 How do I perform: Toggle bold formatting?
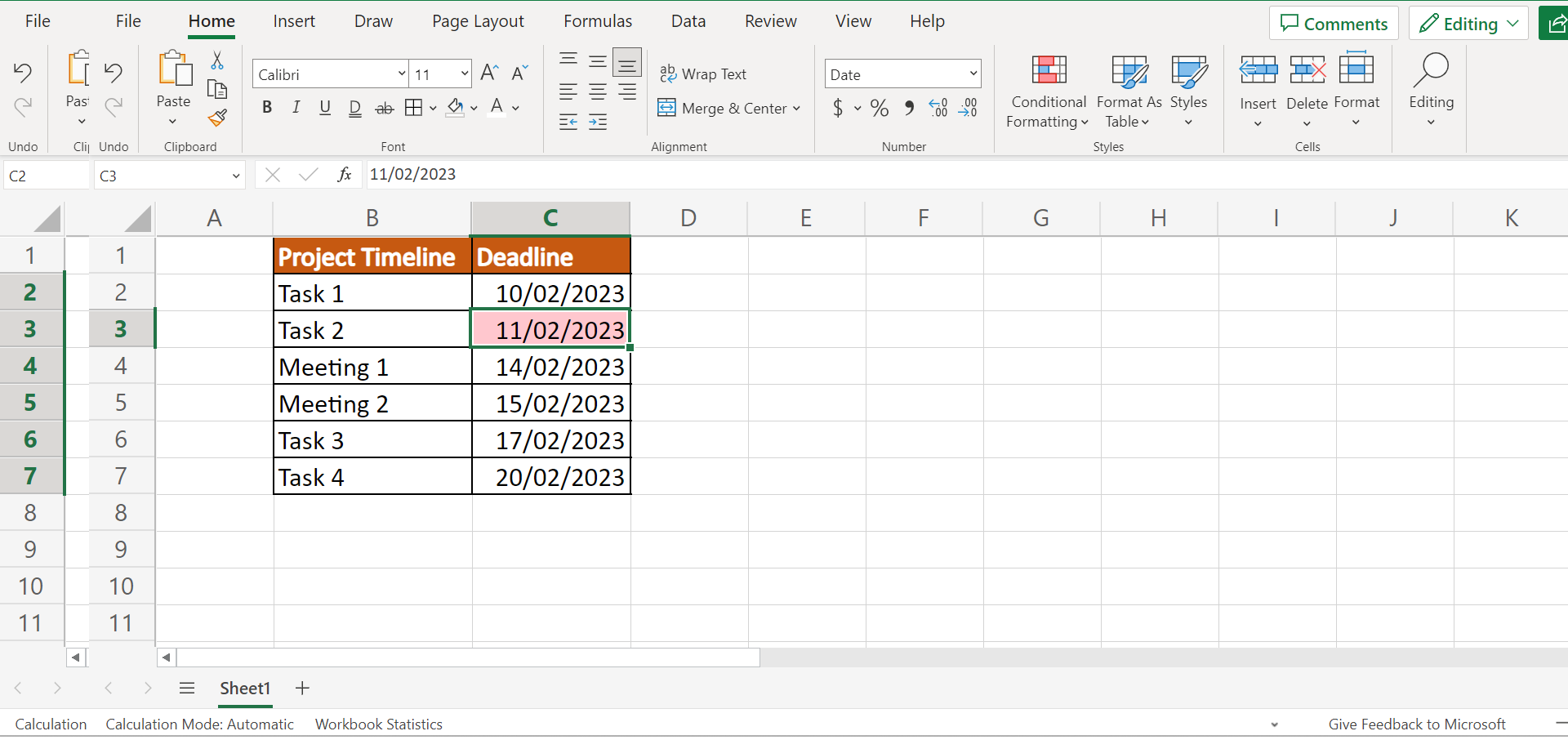(x=267, y=108)
